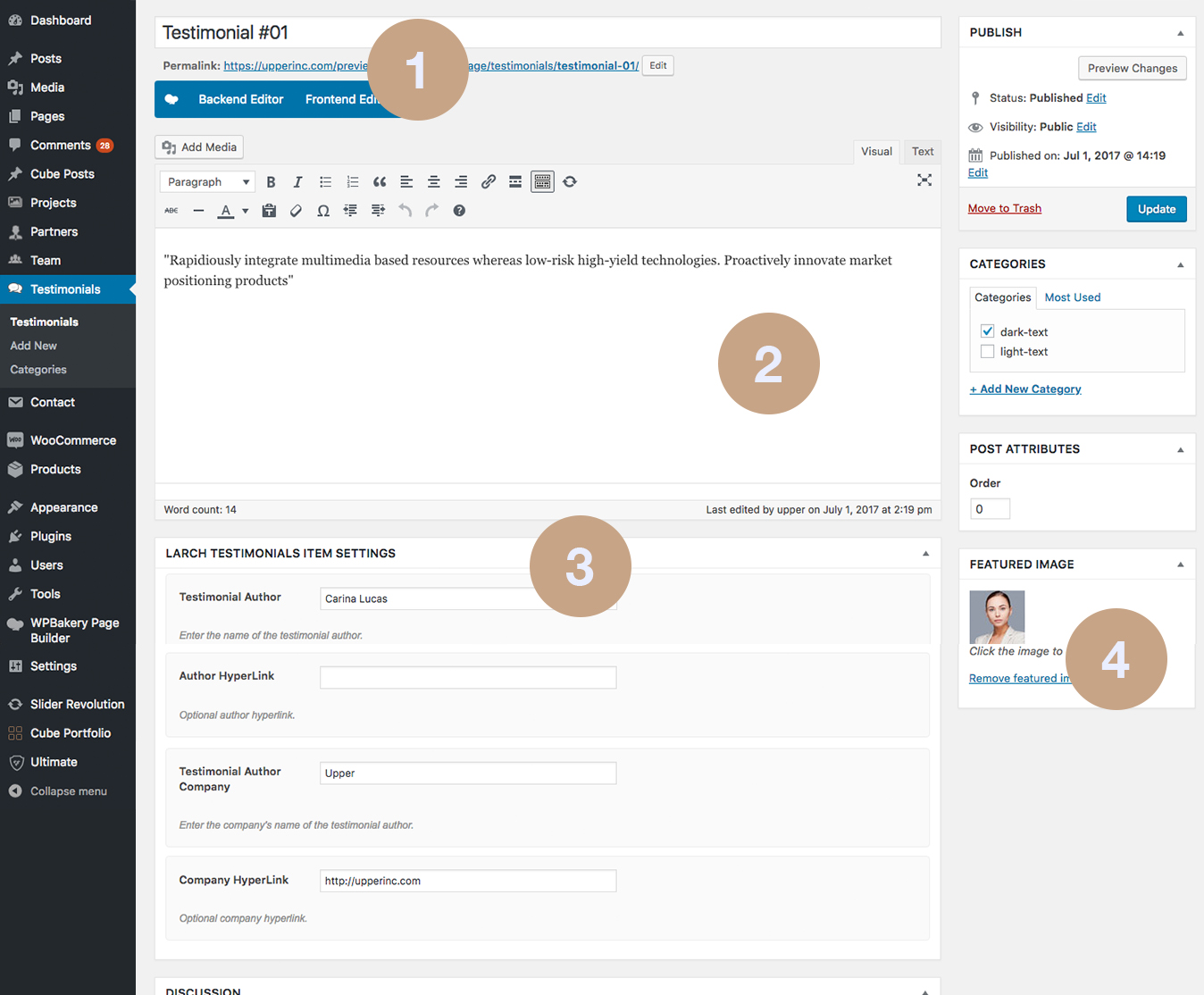The image size is (1204, 995).
Task: Collapse the Categories panel
Action: [1180, 264]
